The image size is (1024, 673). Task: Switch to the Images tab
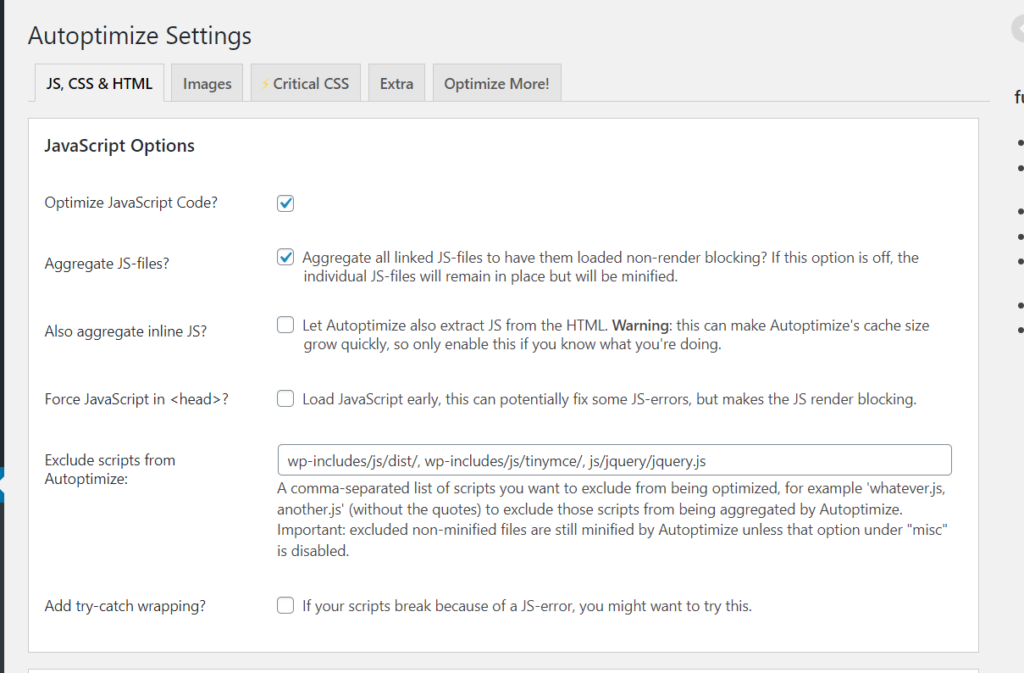[x=207, y=84]
